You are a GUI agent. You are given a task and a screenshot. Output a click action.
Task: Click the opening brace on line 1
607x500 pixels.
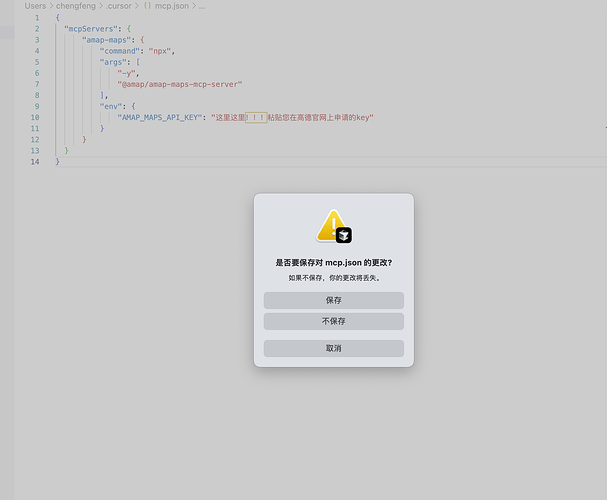[x=57, y=18]
